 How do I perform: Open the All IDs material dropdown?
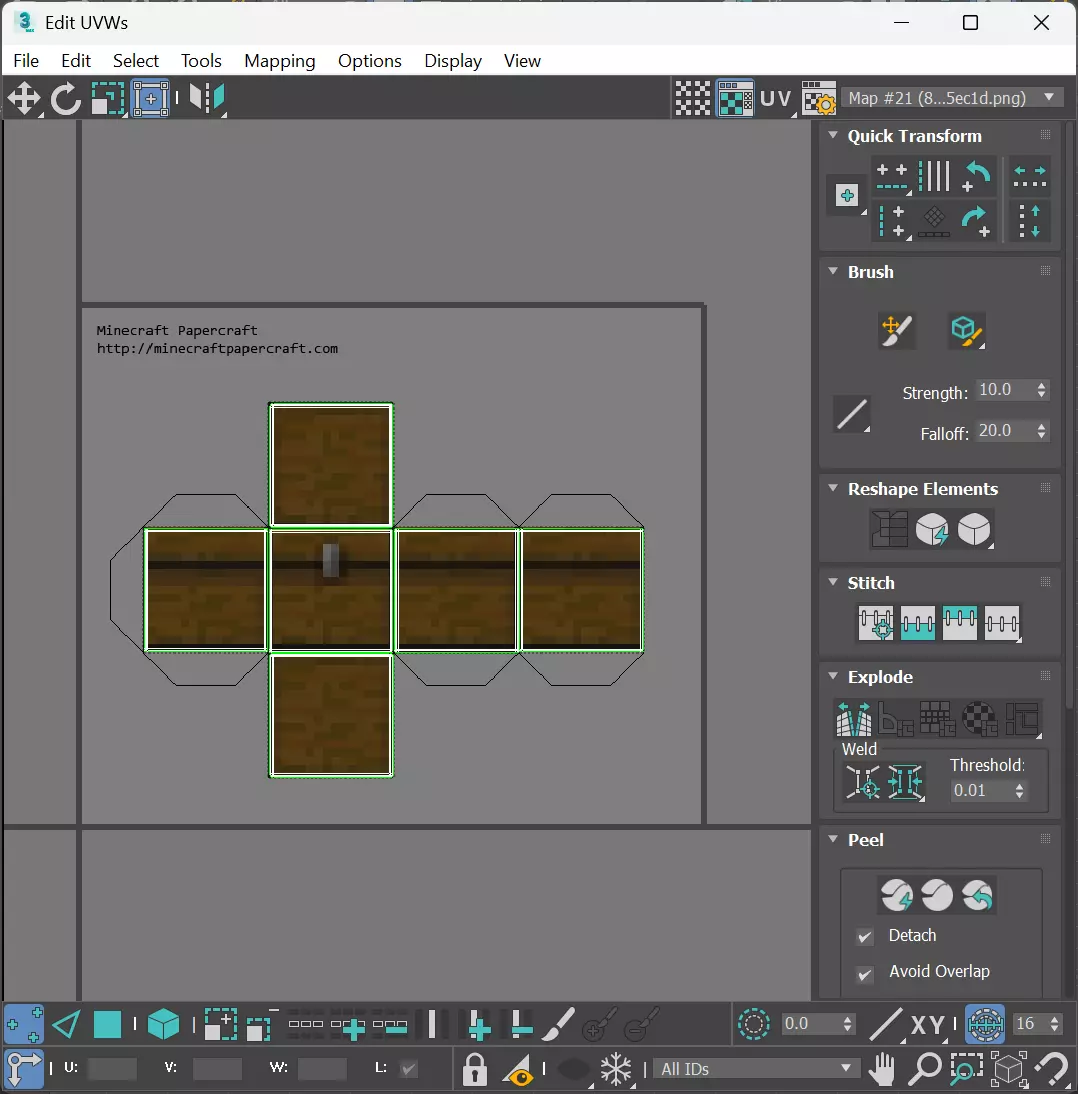756,1069
